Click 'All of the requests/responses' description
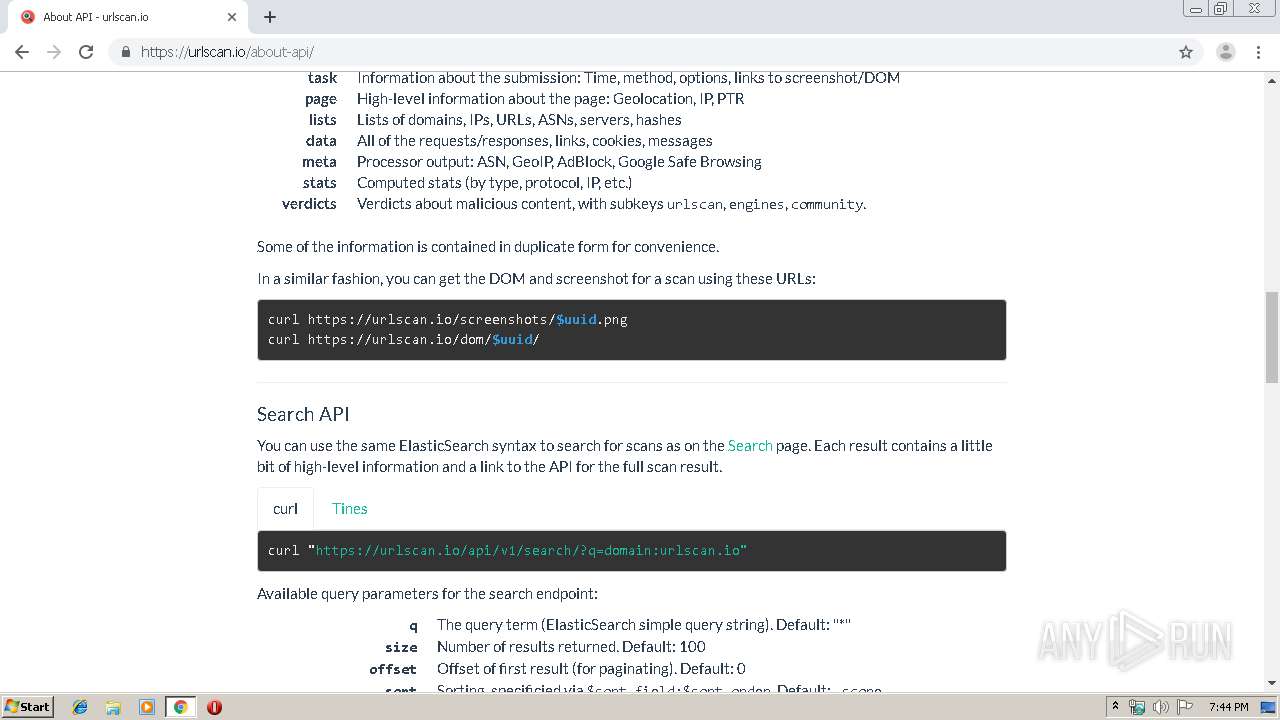This screenshot has width=1280, height=720. (x=535, y=141)
